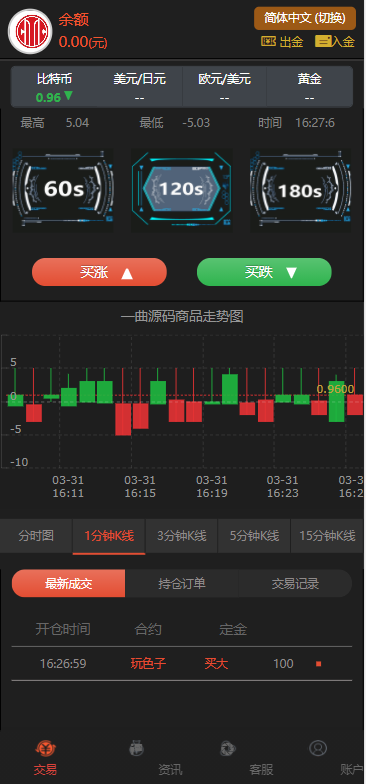The height and width of the screenshot is (784, 366).
Task: Select the 比特币 Bitcoin product tab
Action: coord(54,87)
